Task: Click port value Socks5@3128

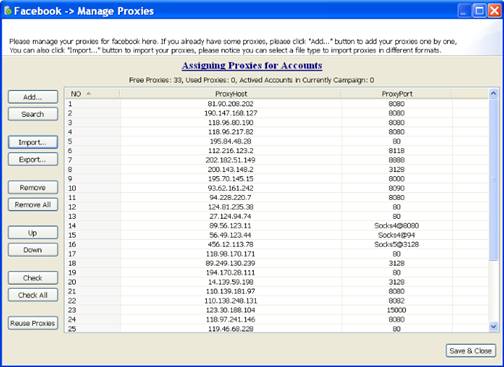Action: point(396,244)
